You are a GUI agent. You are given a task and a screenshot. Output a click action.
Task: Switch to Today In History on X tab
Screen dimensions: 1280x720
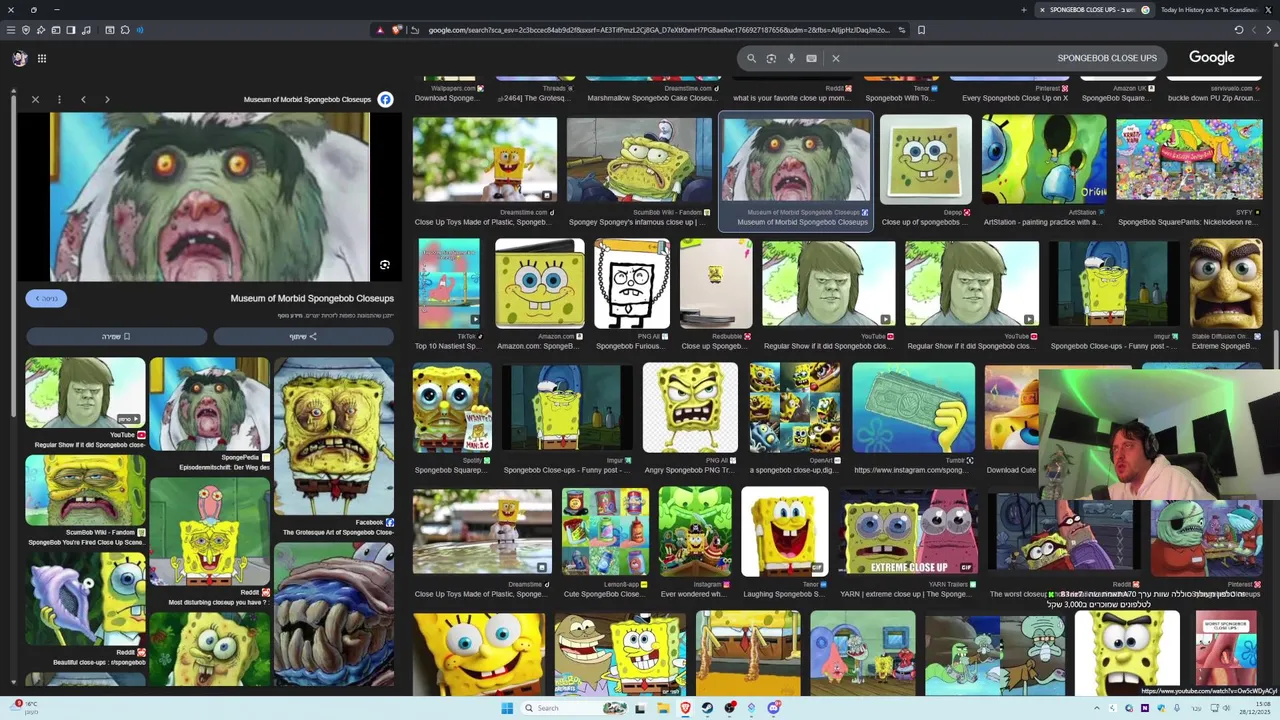coord(1214,10)
